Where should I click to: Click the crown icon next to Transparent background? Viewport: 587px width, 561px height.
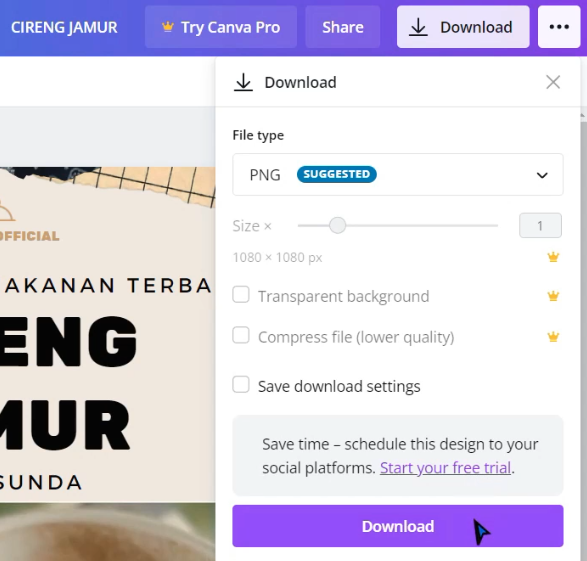(553, 296)
